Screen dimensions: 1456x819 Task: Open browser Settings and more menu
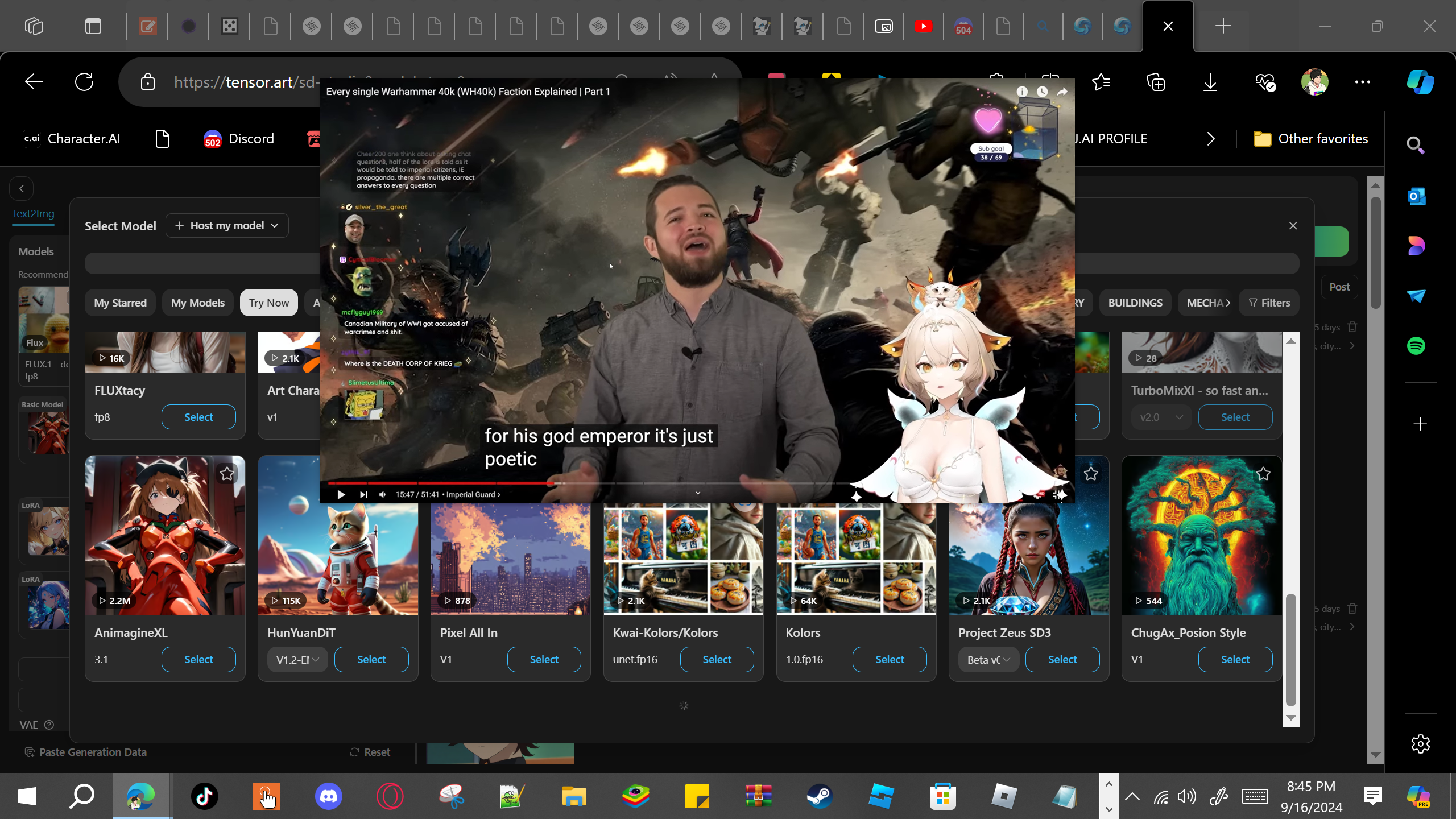(1363, 82)
